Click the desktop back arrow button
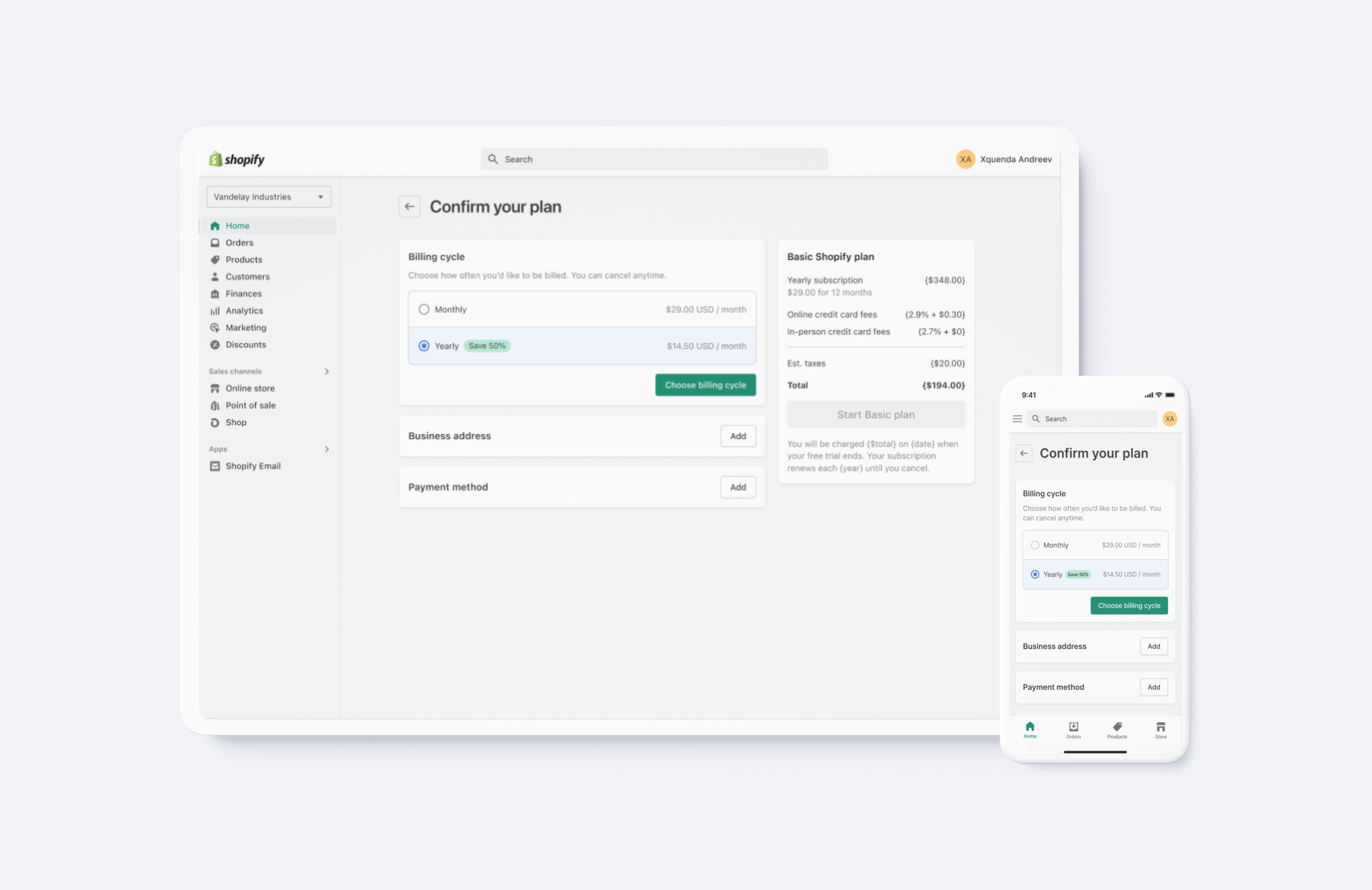 pyautogui.click(x=409, y=207)
